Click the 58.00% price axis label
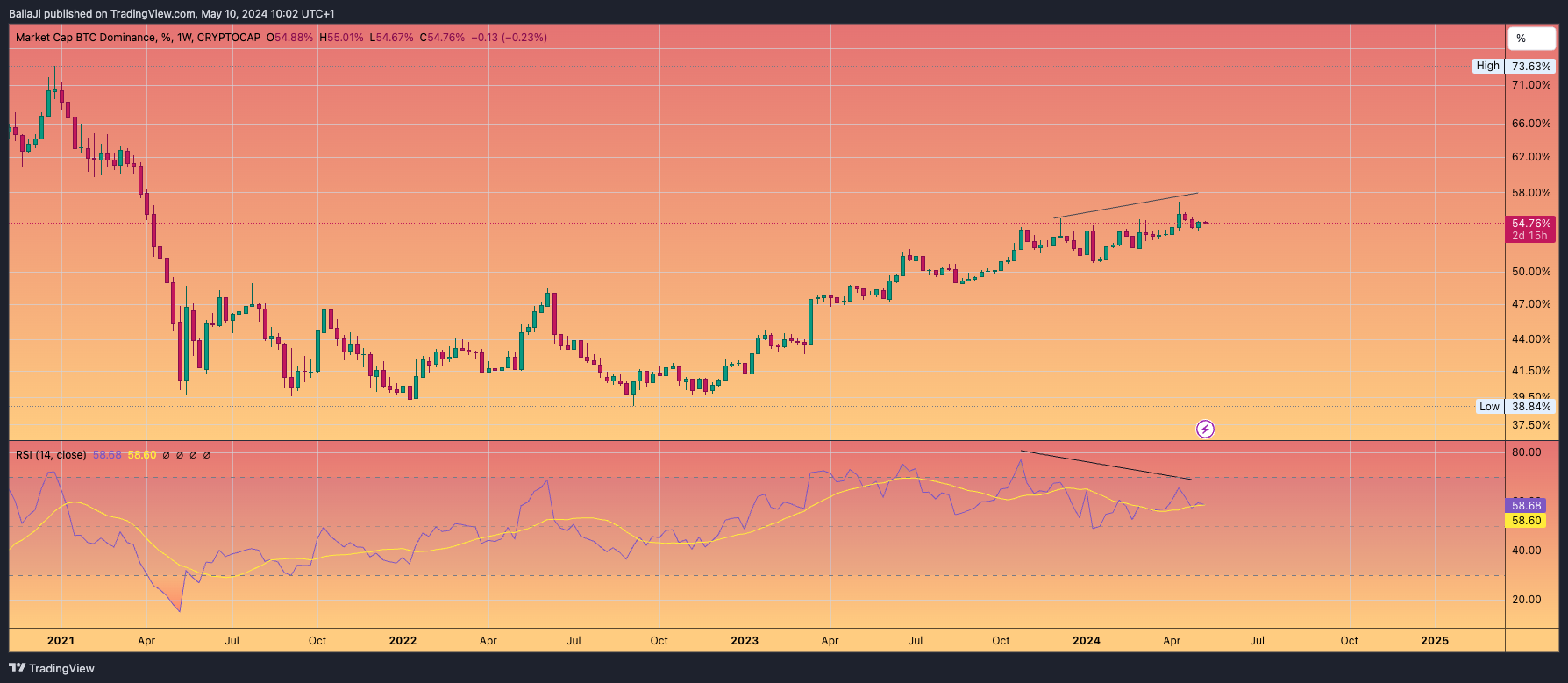 click(1531, 193)
